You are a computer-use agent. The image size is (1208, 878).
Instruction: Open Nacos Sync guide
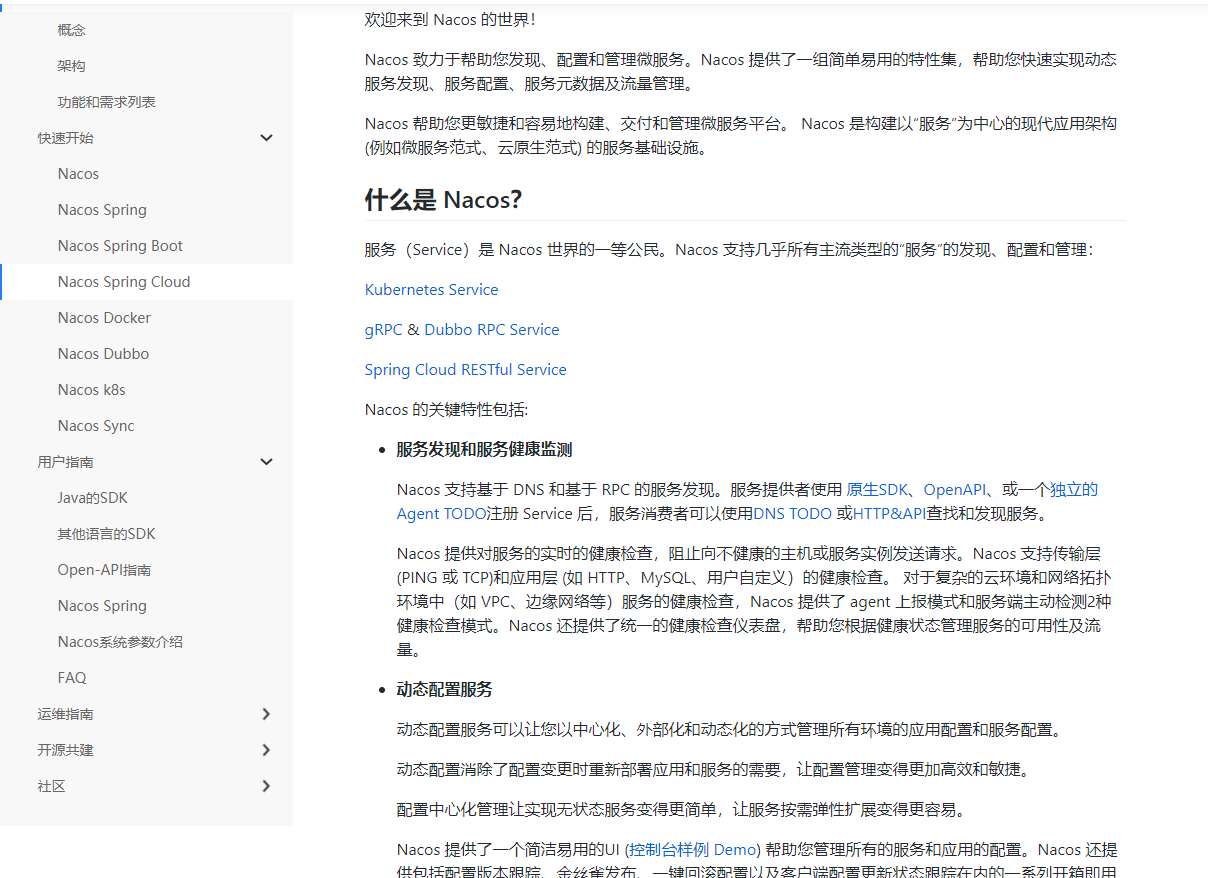pyautogui.click(x=96, y=426)
